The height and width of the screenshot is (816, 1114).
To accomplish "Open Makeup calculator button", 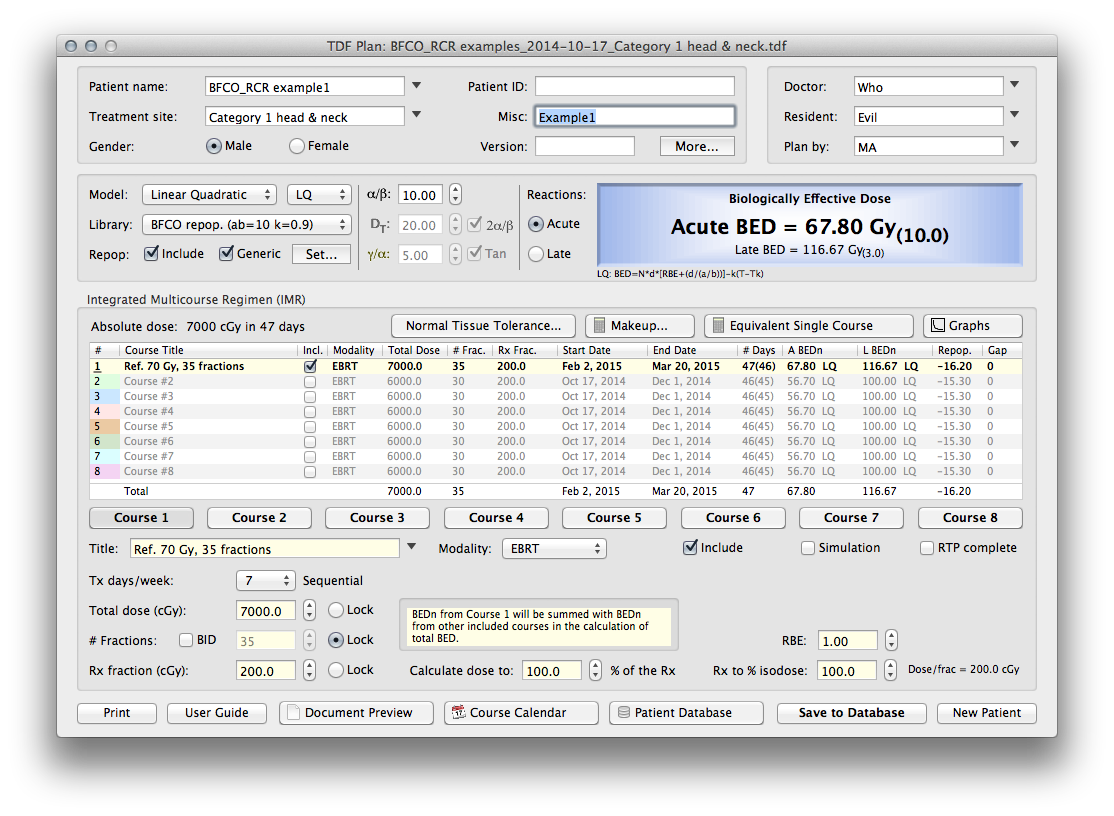I will (640, 326).
